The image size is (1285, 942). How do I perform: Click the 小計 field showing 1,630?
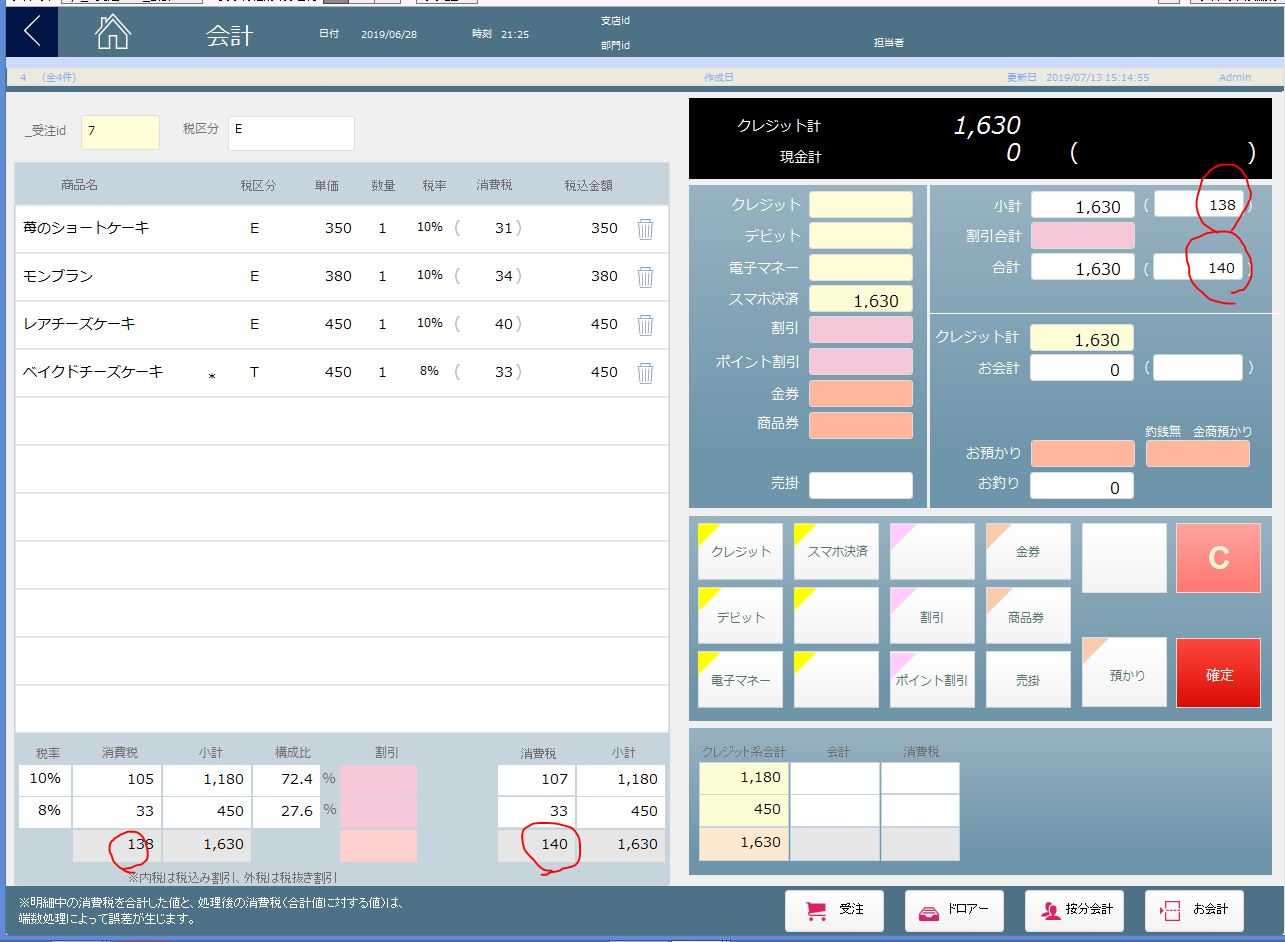coord(1083,205)
